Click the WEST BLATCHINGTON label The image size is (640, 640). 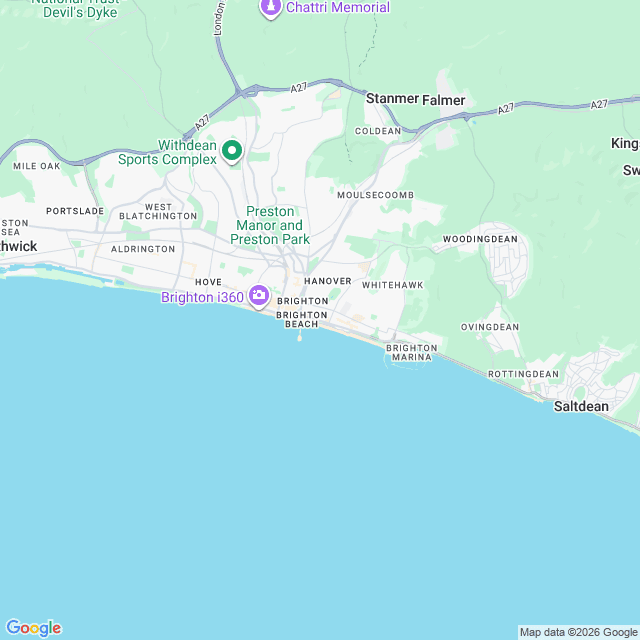click(x=158, y=211)
